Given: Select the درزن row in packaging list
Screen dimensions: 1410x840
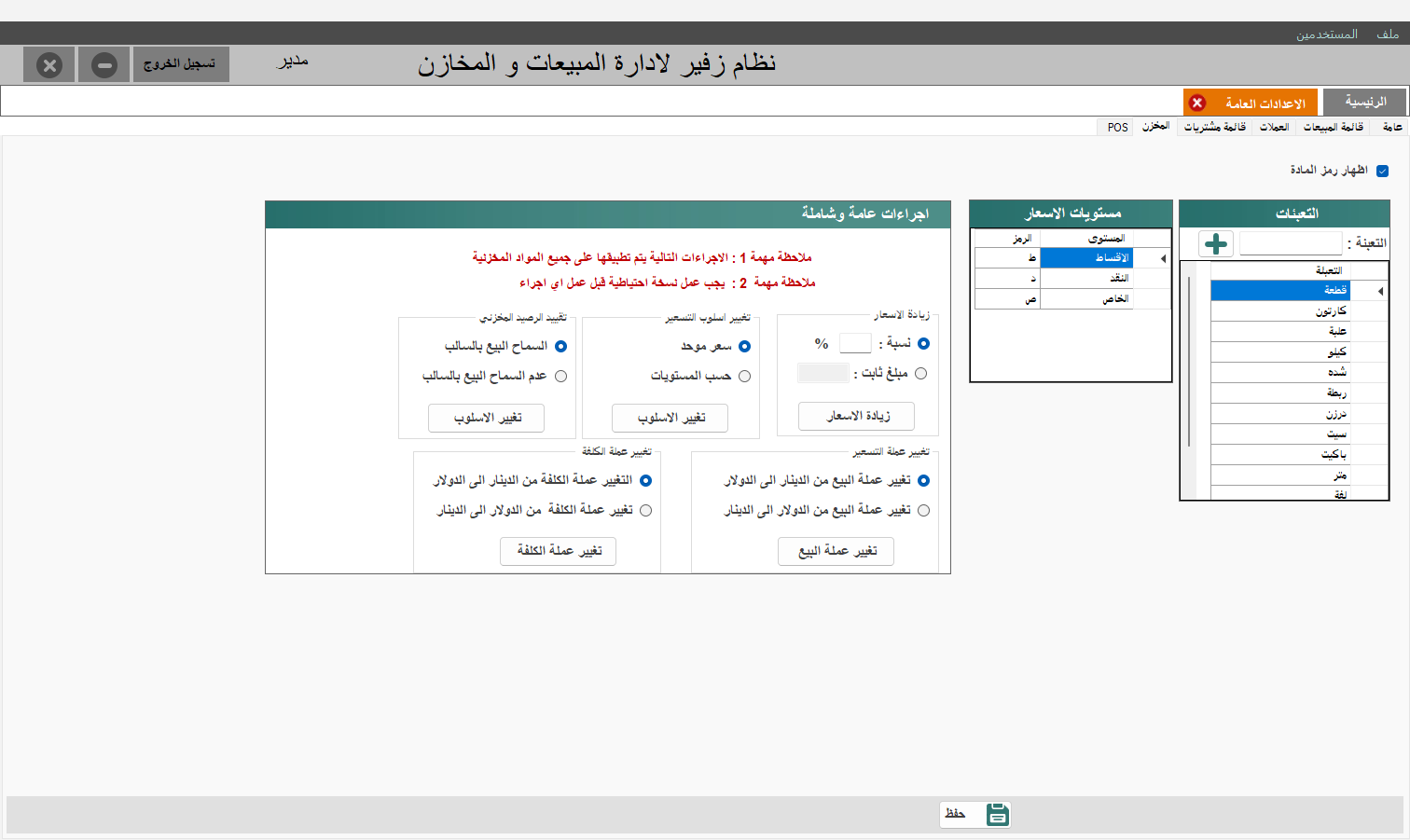Looking at the screenshot, I should pos(1280,414).
